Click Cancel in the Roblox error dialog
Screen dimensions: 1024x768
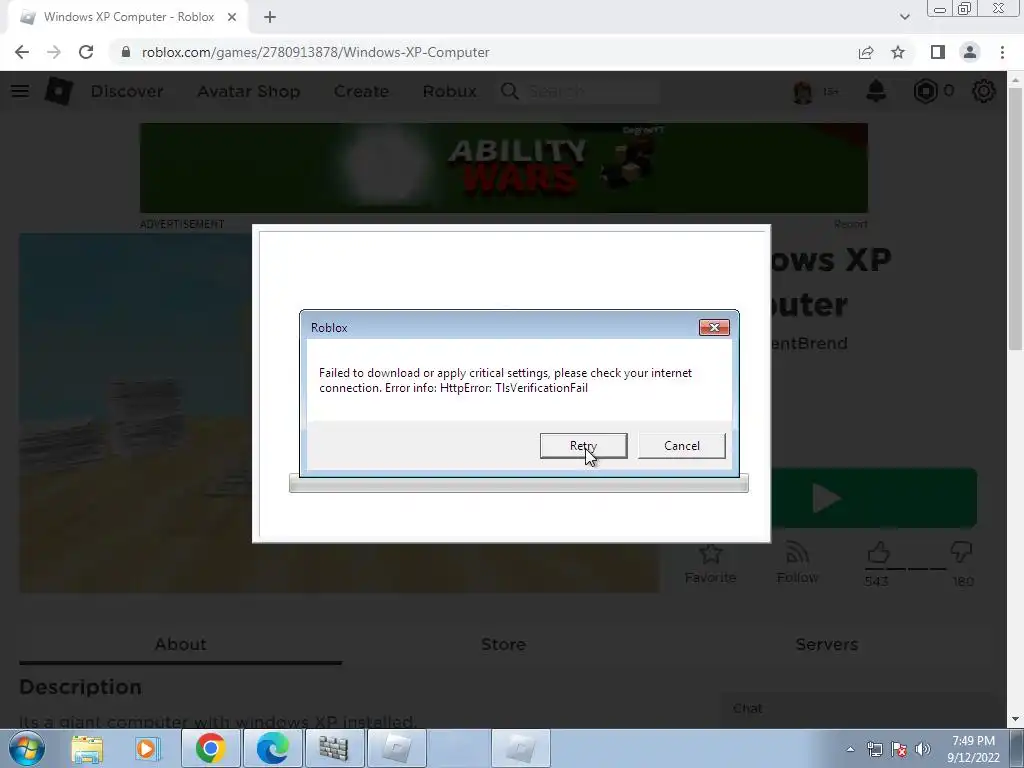tap(681, 445)
